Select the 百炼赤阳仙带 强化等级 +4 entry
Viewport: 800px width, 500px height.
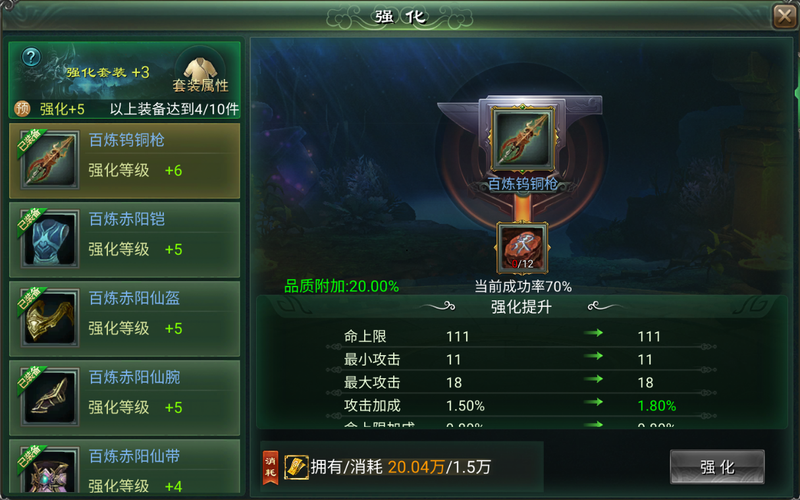tap(124, 467)
